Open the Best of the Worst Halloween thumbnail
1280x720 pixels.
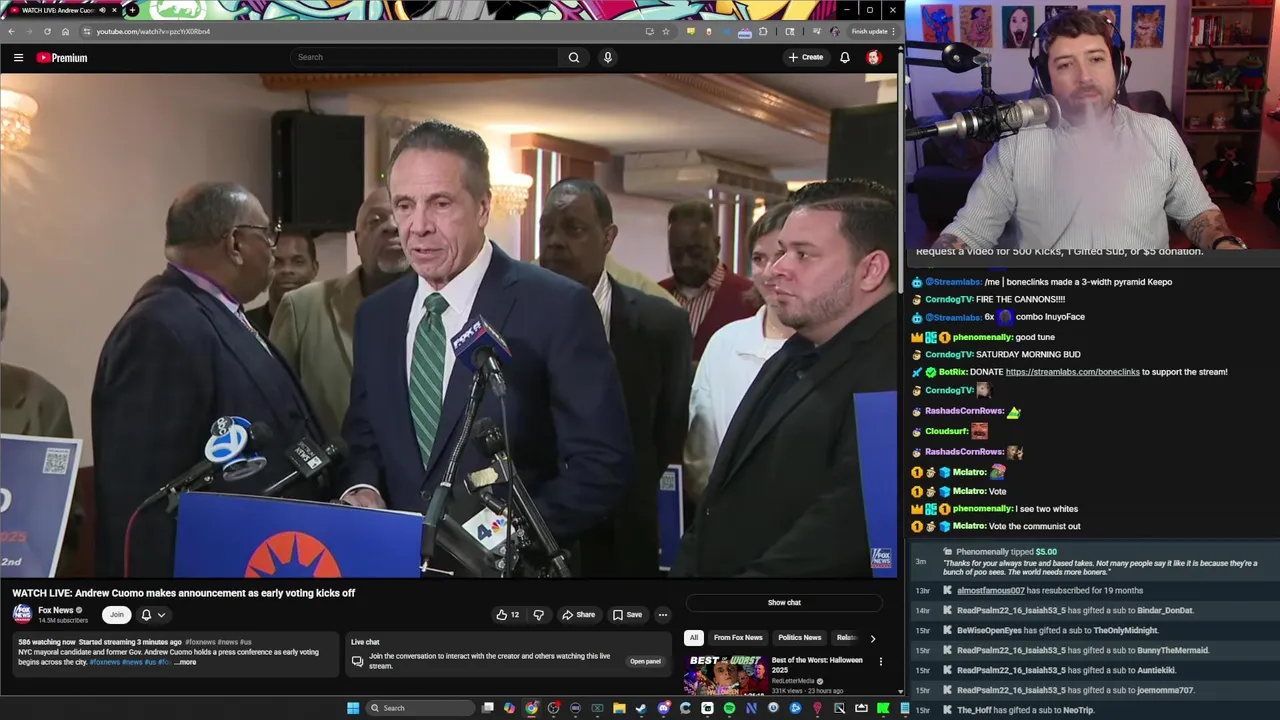pos(725,675)
